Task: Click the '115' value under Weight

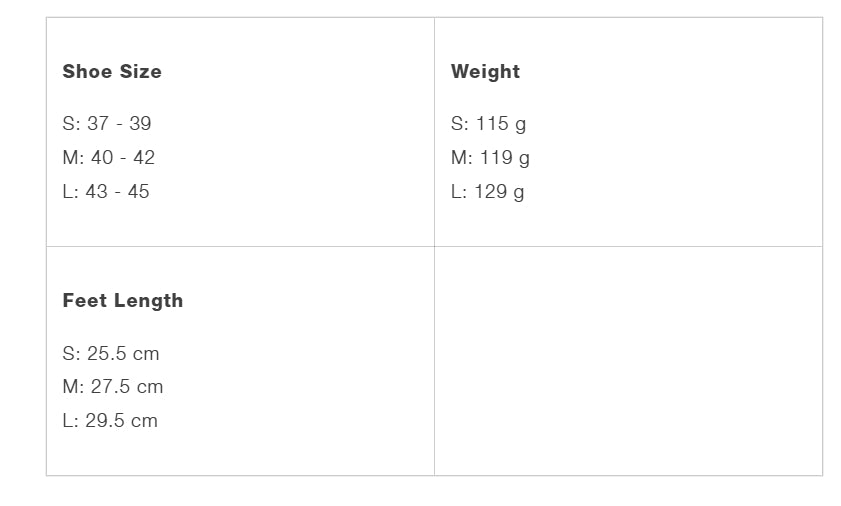Action: 492,124
